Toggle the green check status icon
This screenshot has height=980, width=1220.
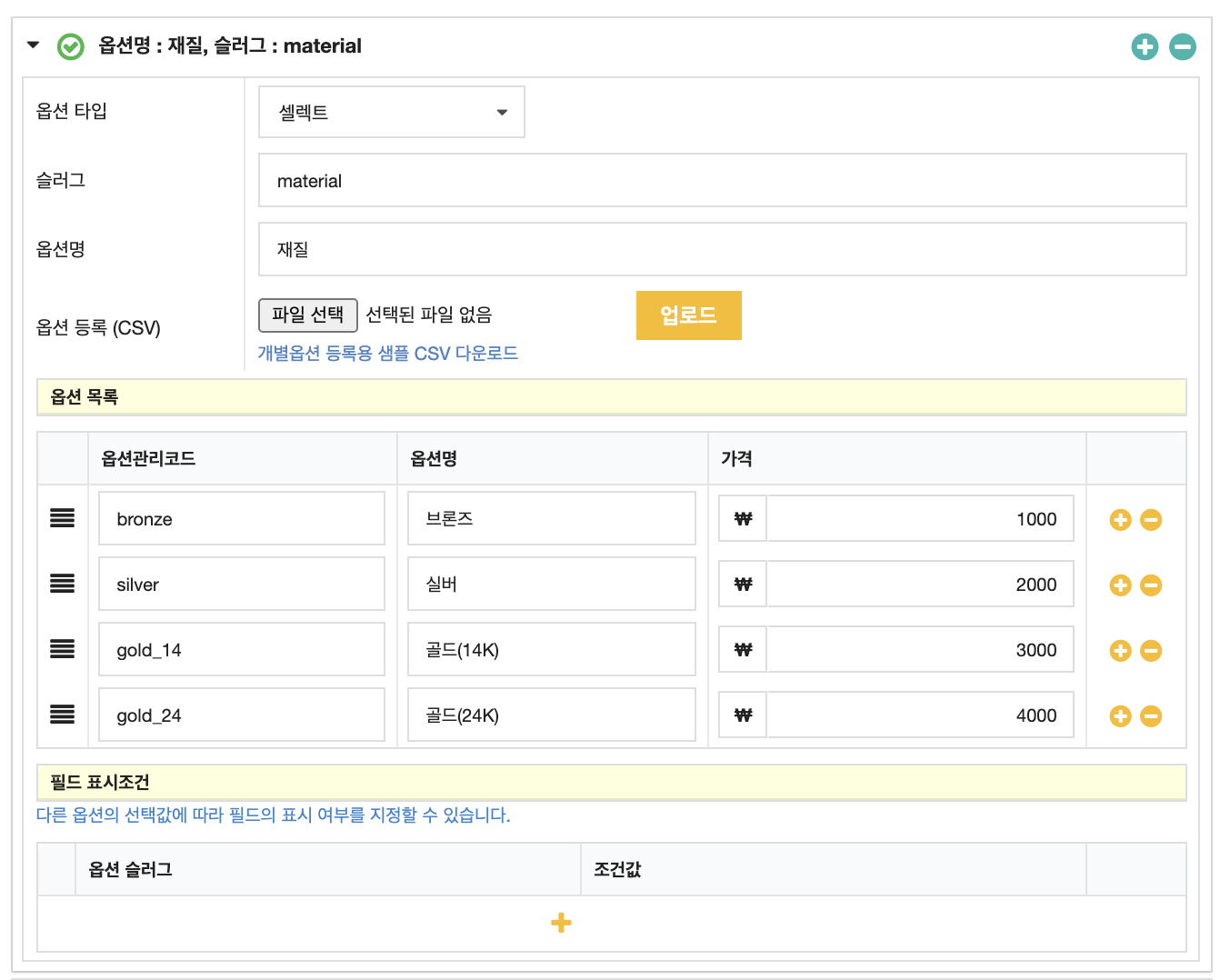pos(70,46)
